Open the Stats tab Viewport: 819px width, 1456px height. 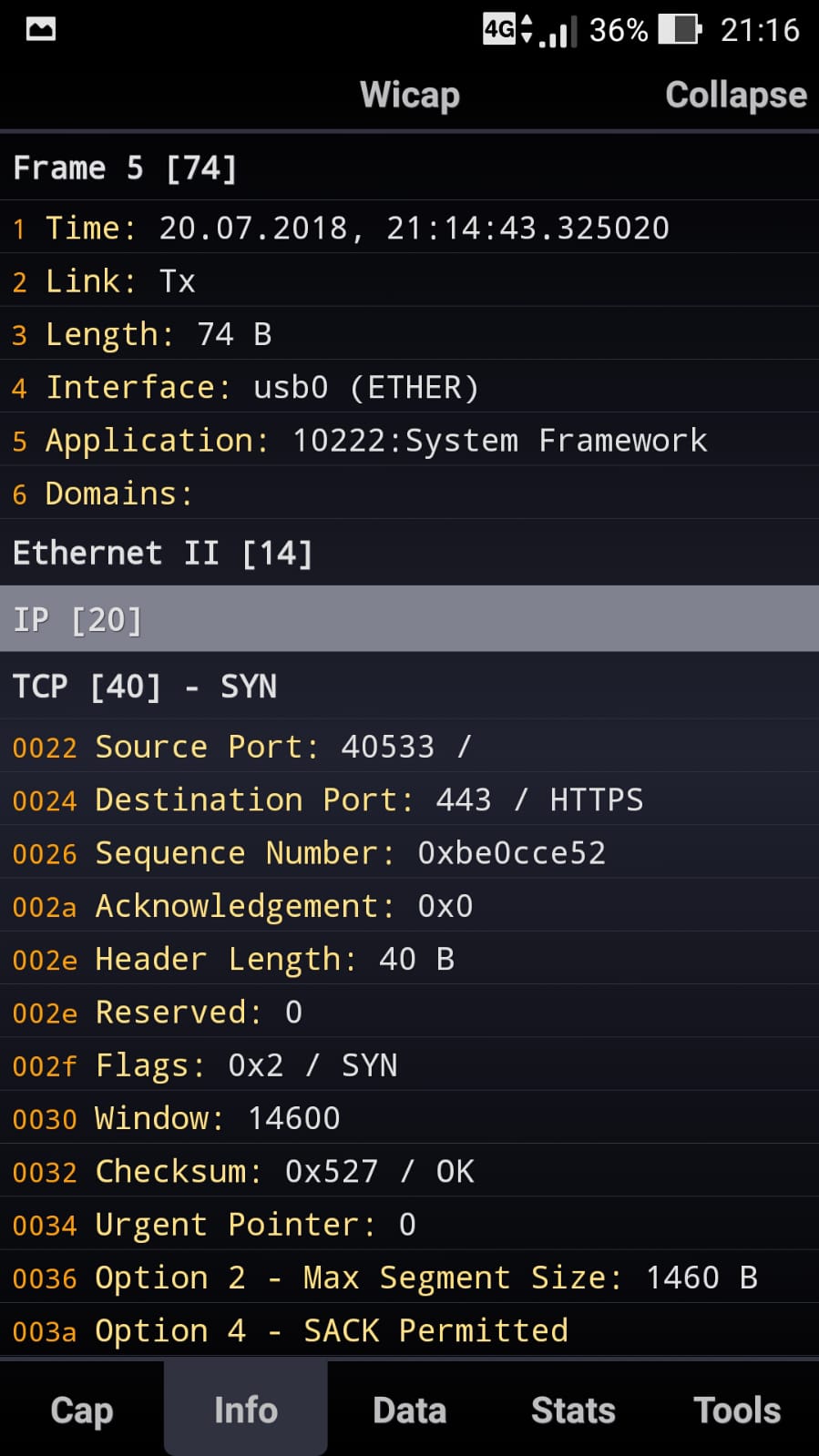(x=573, y=1410)
